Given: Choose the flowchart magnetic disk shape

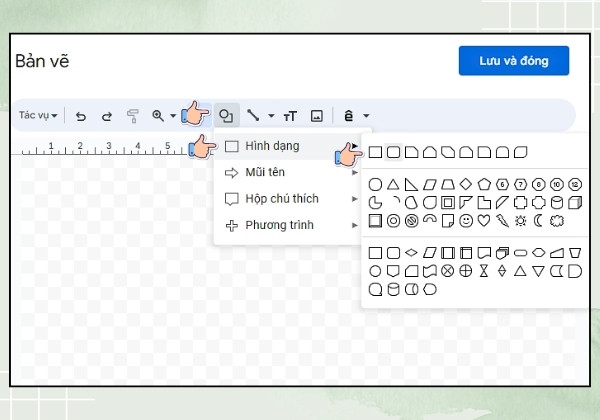Looking at the screenshot, I should pyautogui.click(x=393, y=289).
